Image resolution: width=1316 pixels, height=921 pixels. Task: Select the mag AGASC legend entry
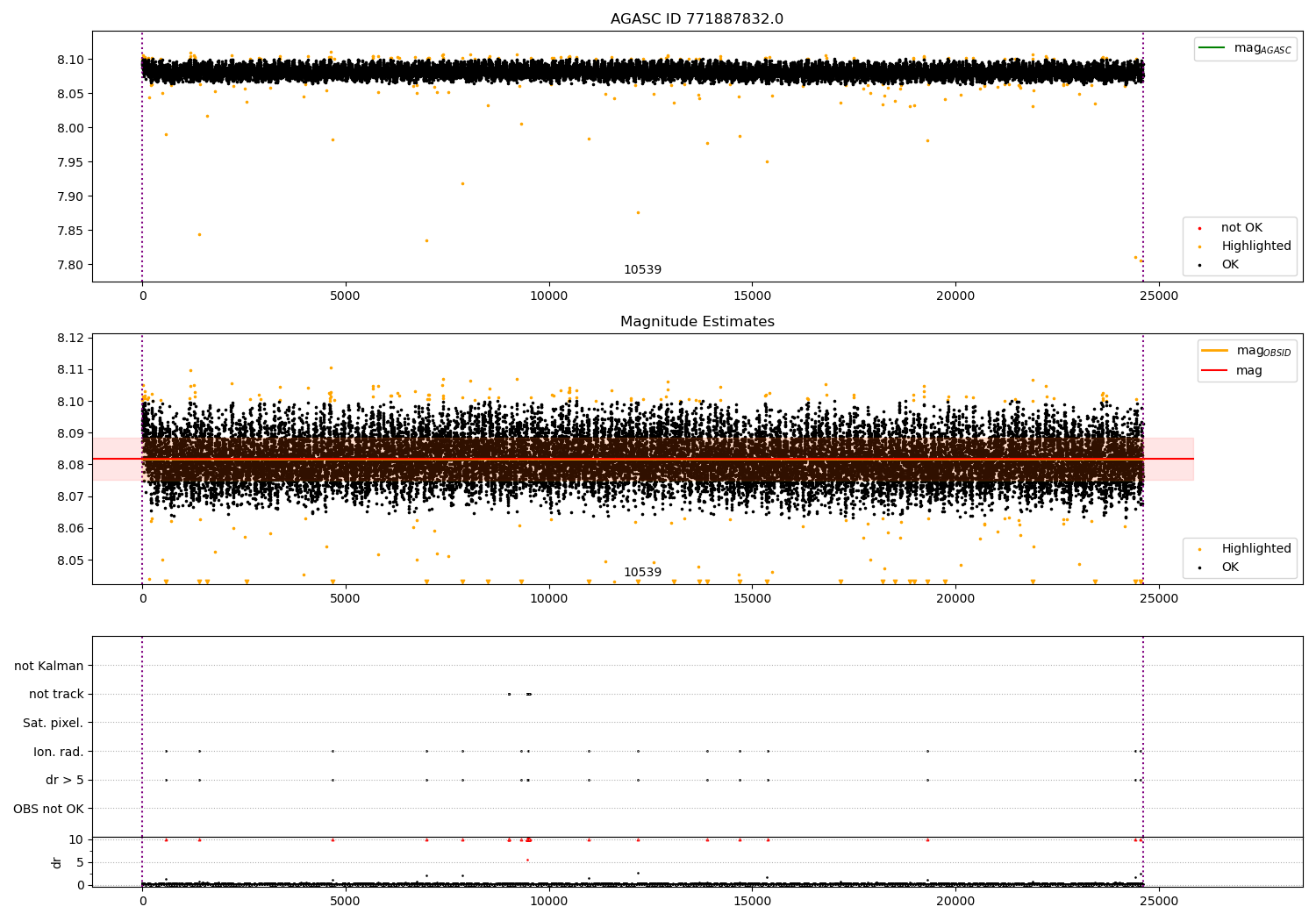[1245, 48]
